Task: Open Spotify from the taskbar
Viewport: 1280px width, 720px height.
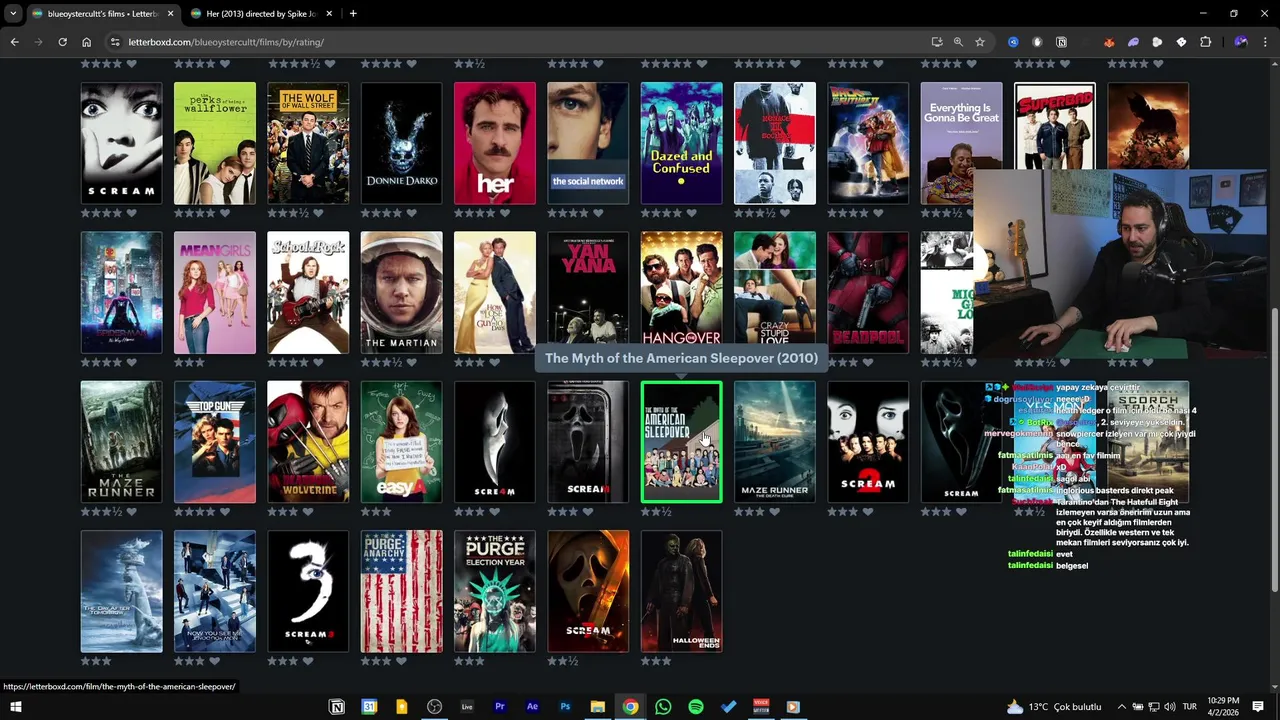Action: click(x=695, y=707)
